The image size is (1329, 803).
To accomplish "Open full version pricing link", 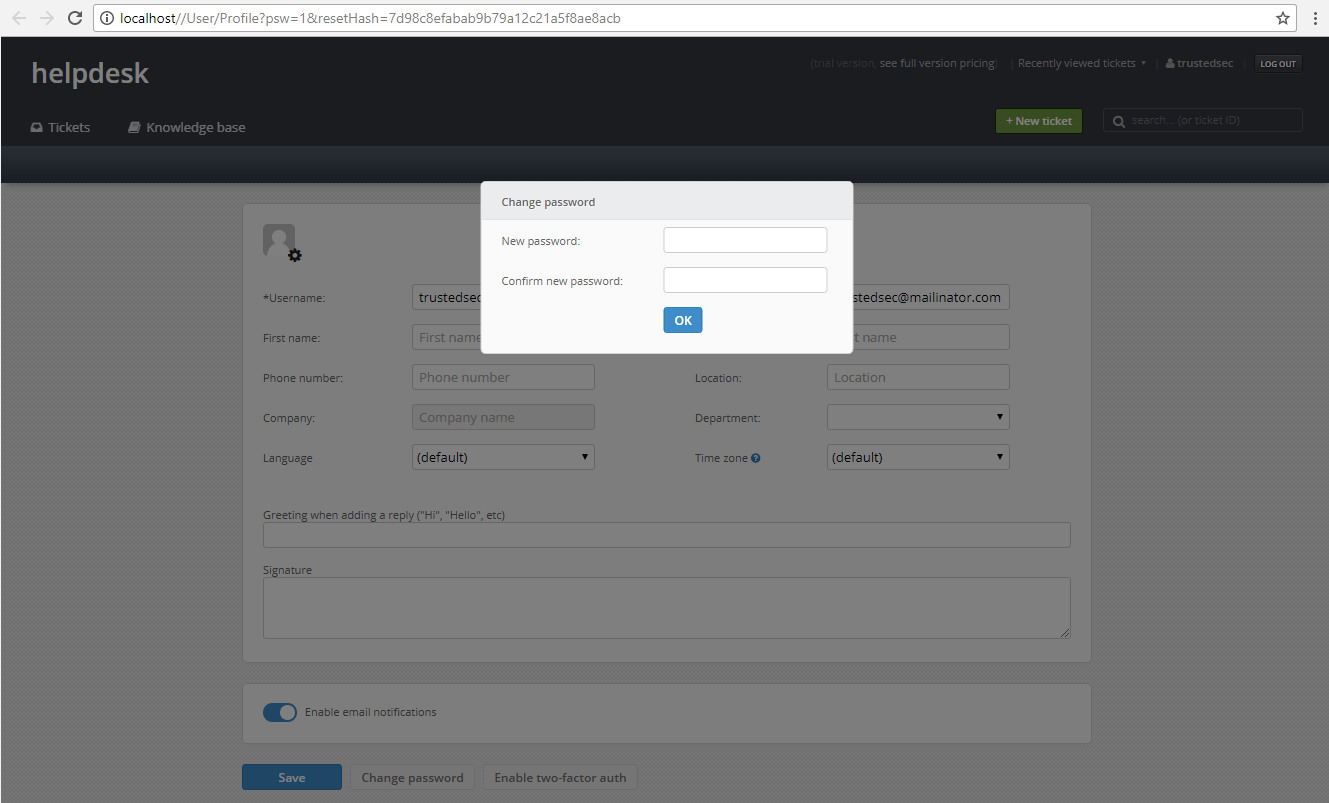I will pos(936,62).
